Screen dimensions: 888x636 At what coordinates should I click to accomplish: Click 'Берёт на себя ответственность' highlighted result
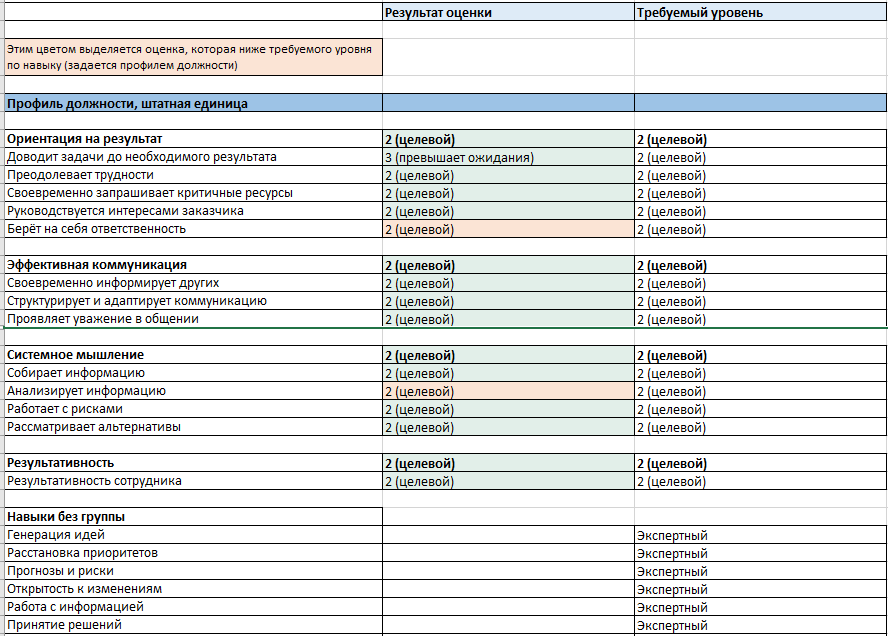[508, 229]
